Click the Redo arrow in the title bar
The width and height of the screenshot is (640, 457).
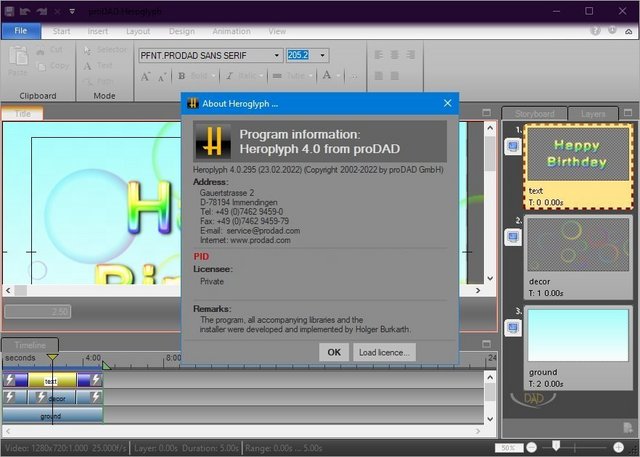pos(42,11)
